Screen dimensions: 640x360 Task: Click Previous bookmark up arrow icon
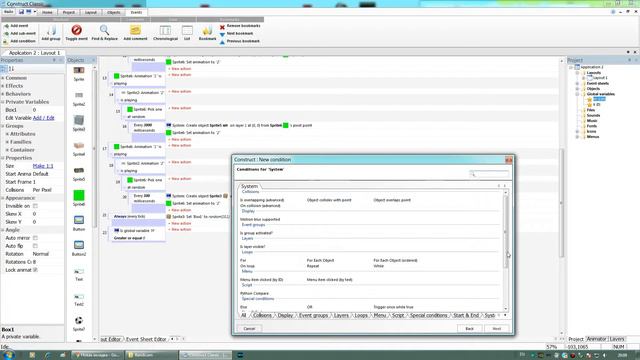[x=222, y=42]
